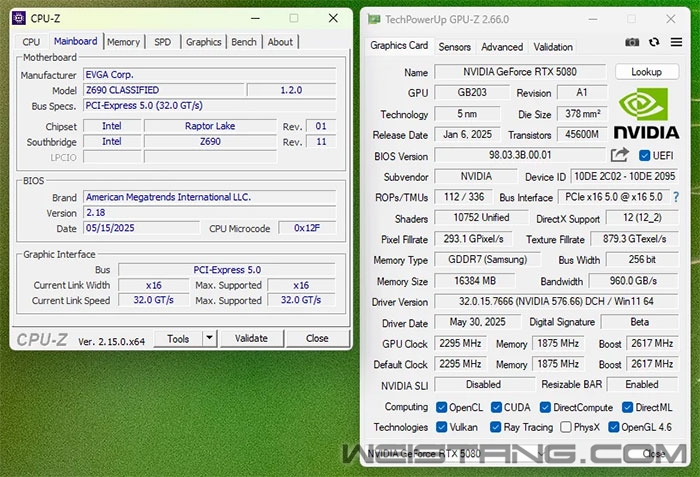The image size is (700, 477).
Task: Click the Current Link Width x16 value
Action: coord(154,285)
